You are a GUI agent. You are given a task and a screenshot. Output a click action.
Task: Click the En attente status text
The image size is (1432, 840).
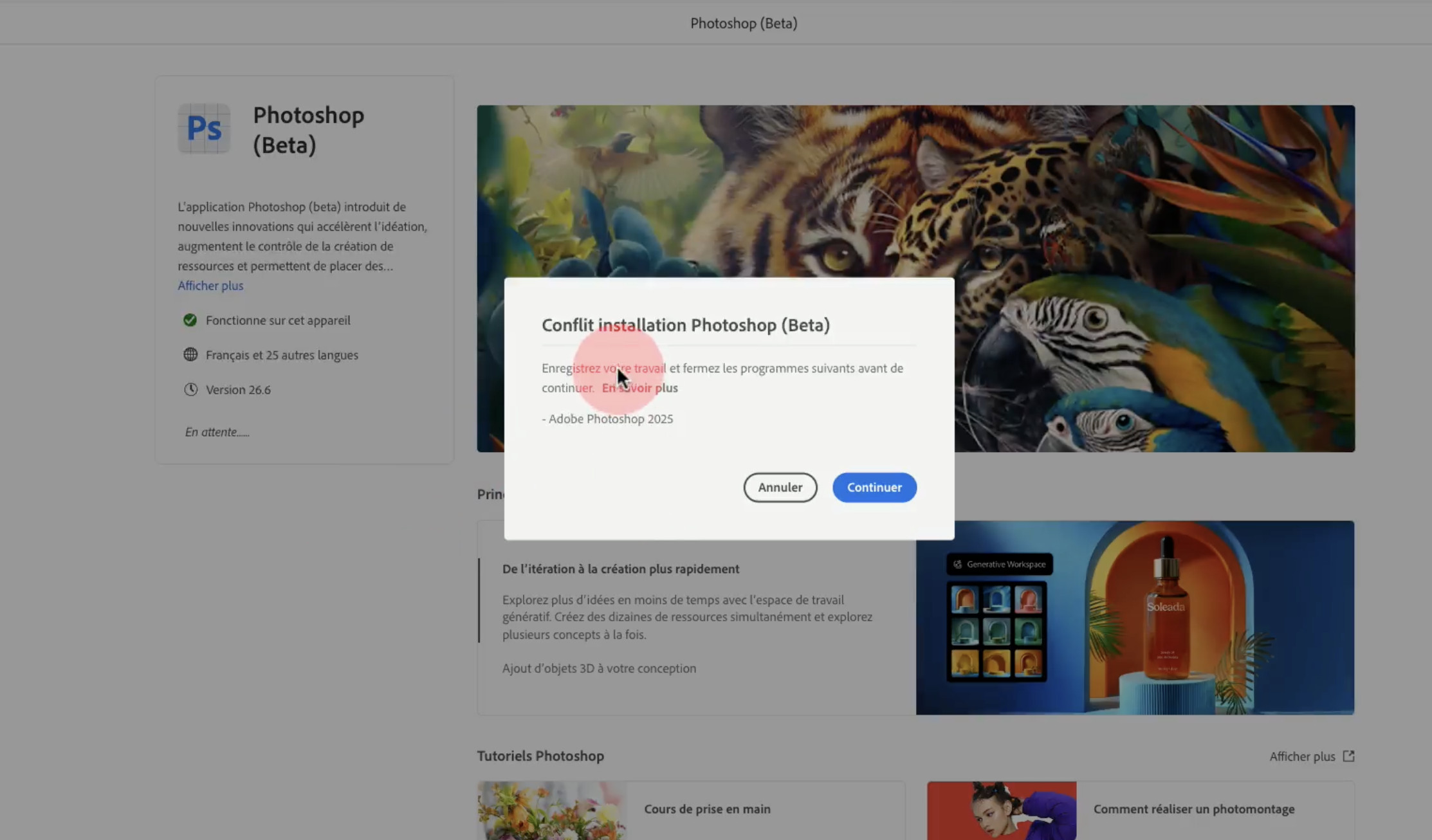click(217, 432)
